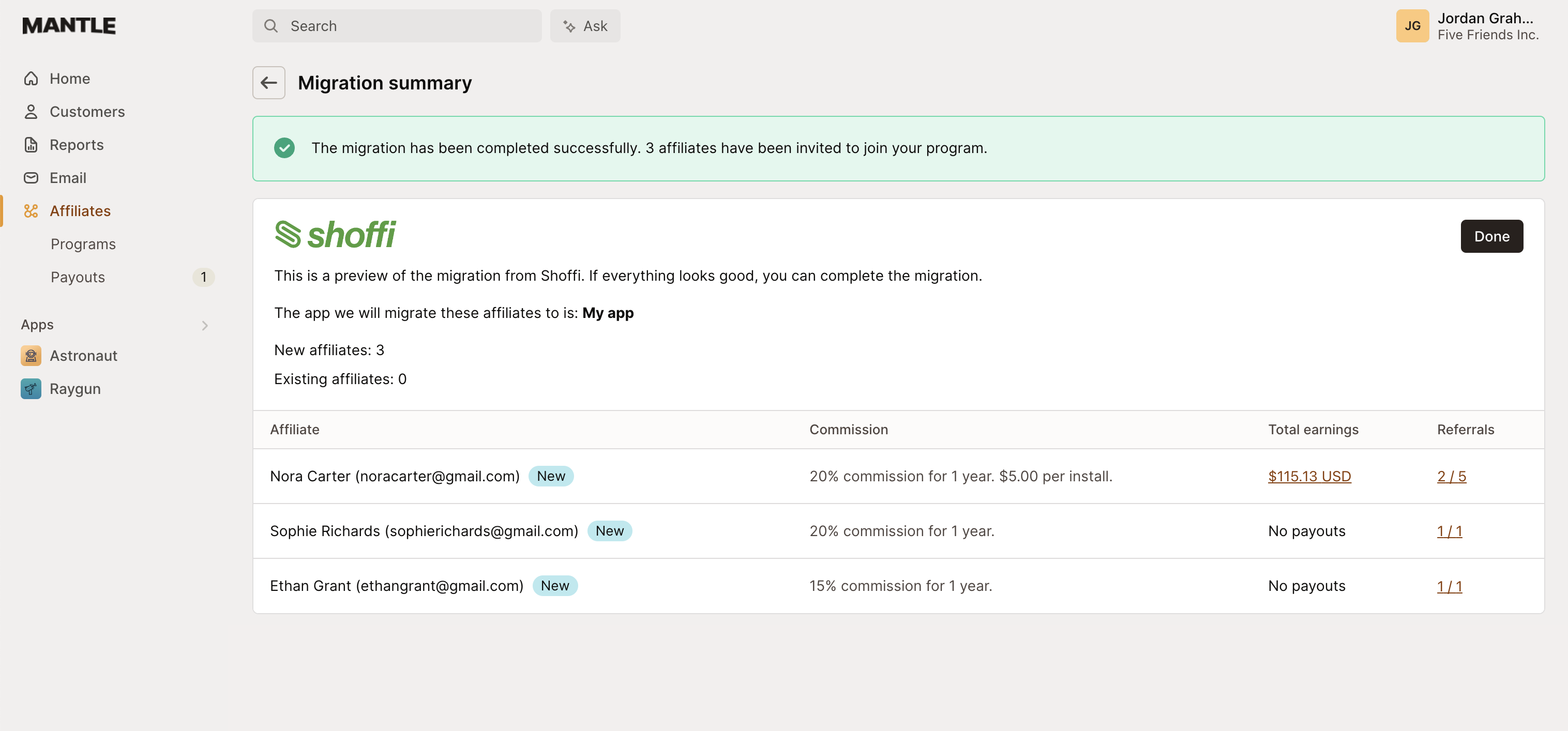The image size is (1568, 731).
Task: Click the search magnifier icon
Action: pyautogui.click(x=272, y=25)
